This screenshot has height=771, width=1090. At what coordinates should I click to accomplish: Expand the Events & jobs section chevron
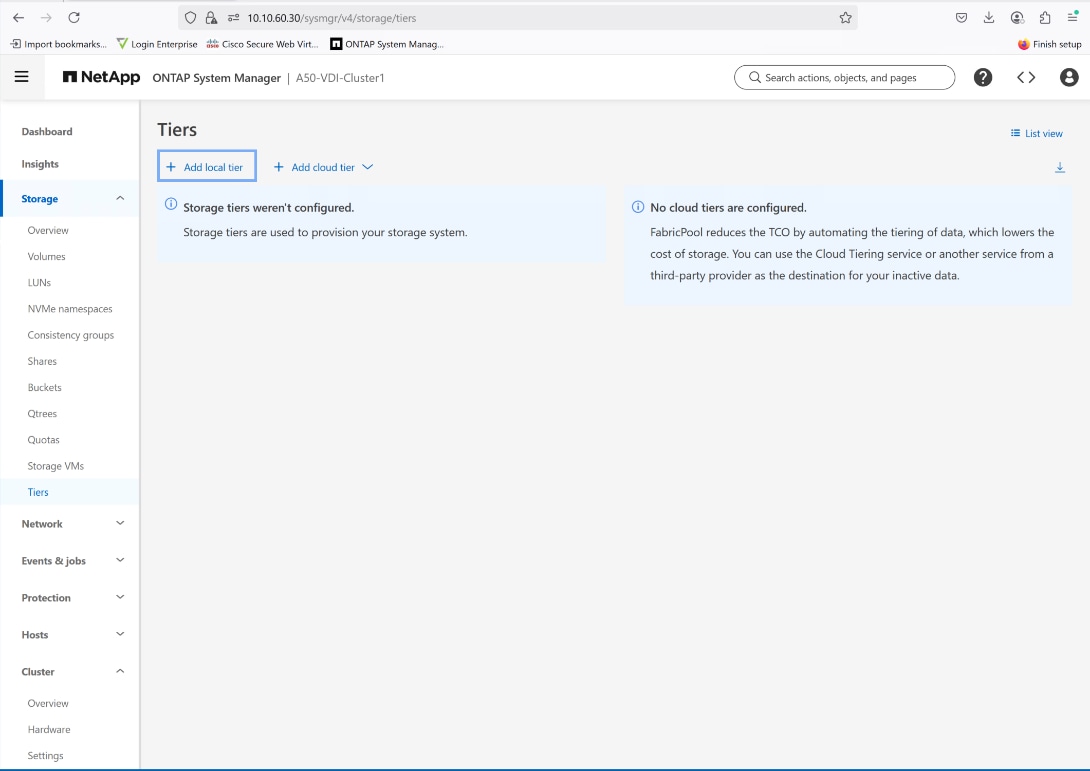(120, 560)
